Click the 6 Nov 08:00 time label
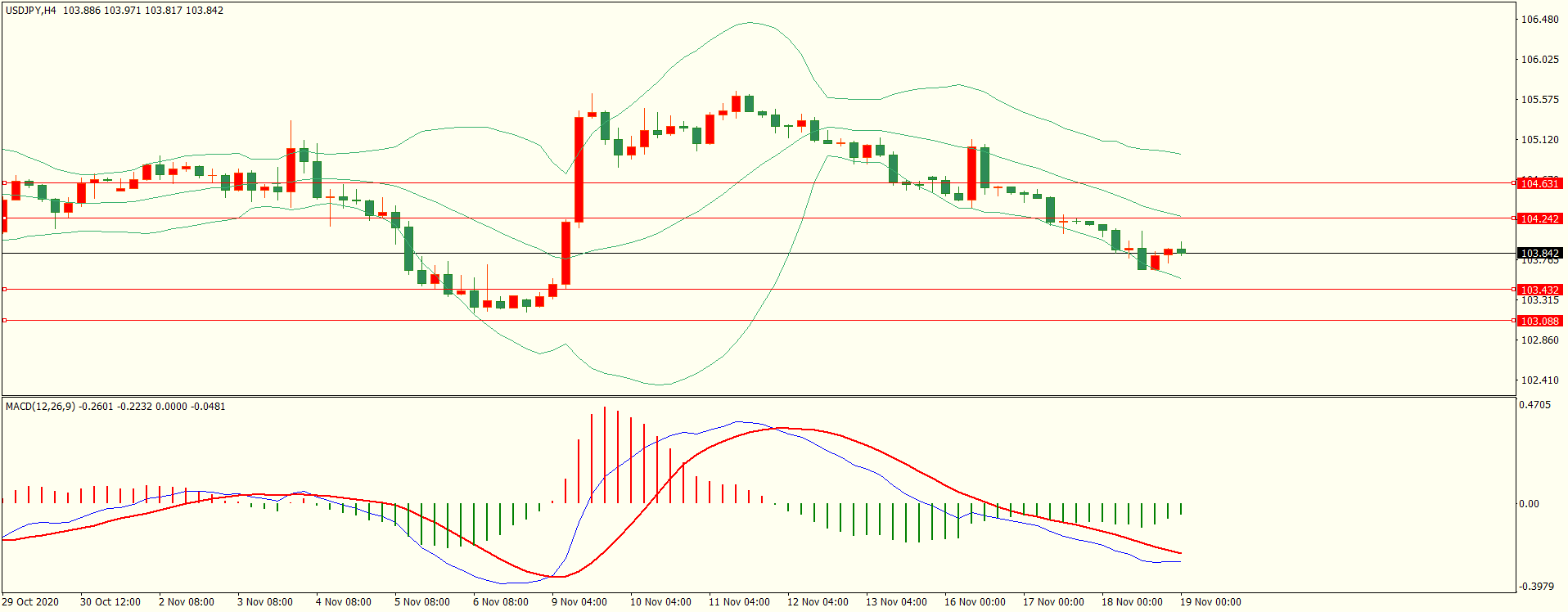The height and width of the screenshot is (612, 1568). tap(501, 602)
